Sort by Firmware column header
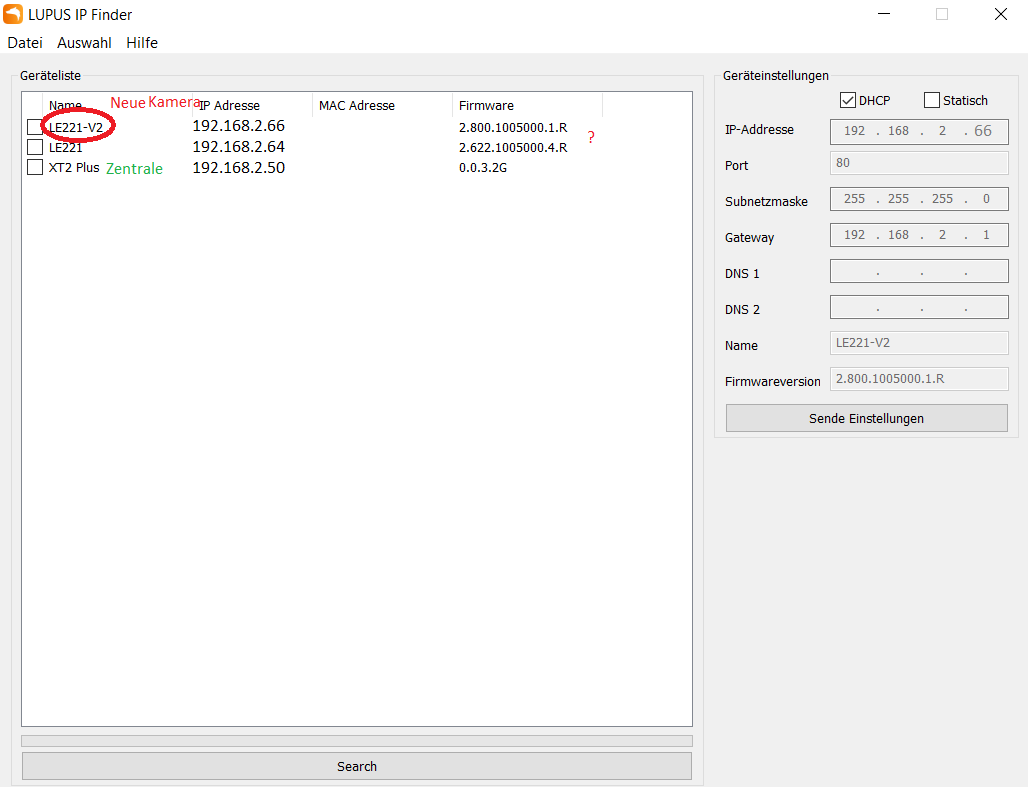 click(x=527, y=106)
